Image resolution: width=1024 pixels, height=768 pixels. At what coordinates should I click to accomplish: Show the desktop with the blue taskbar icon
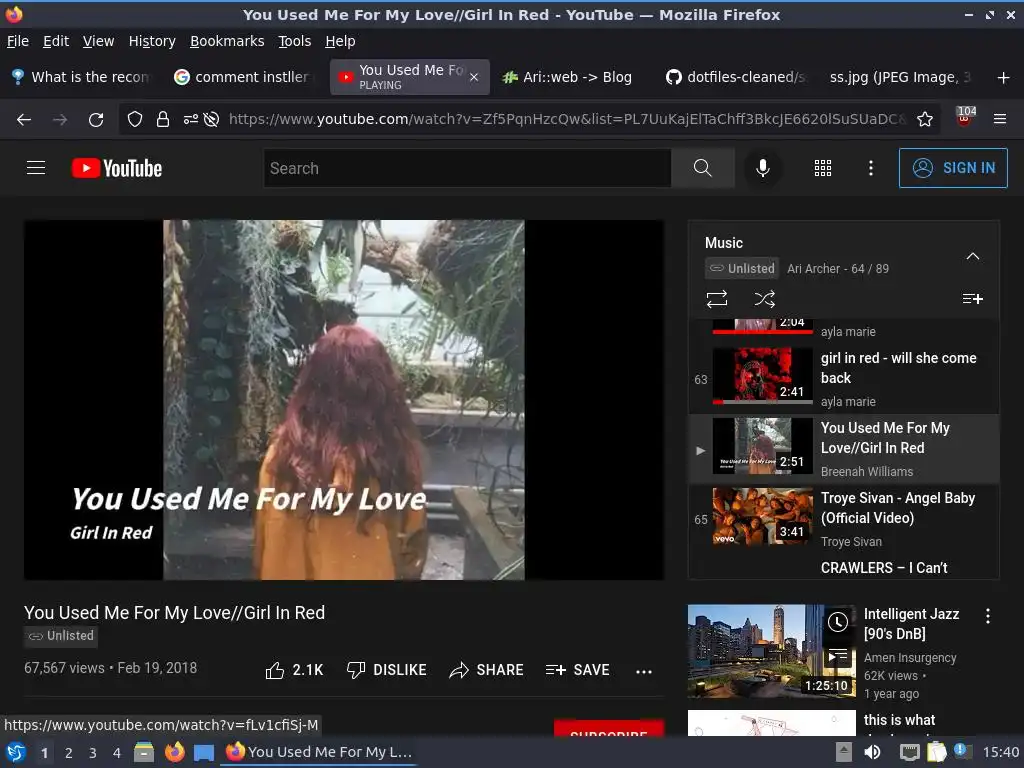204,752
